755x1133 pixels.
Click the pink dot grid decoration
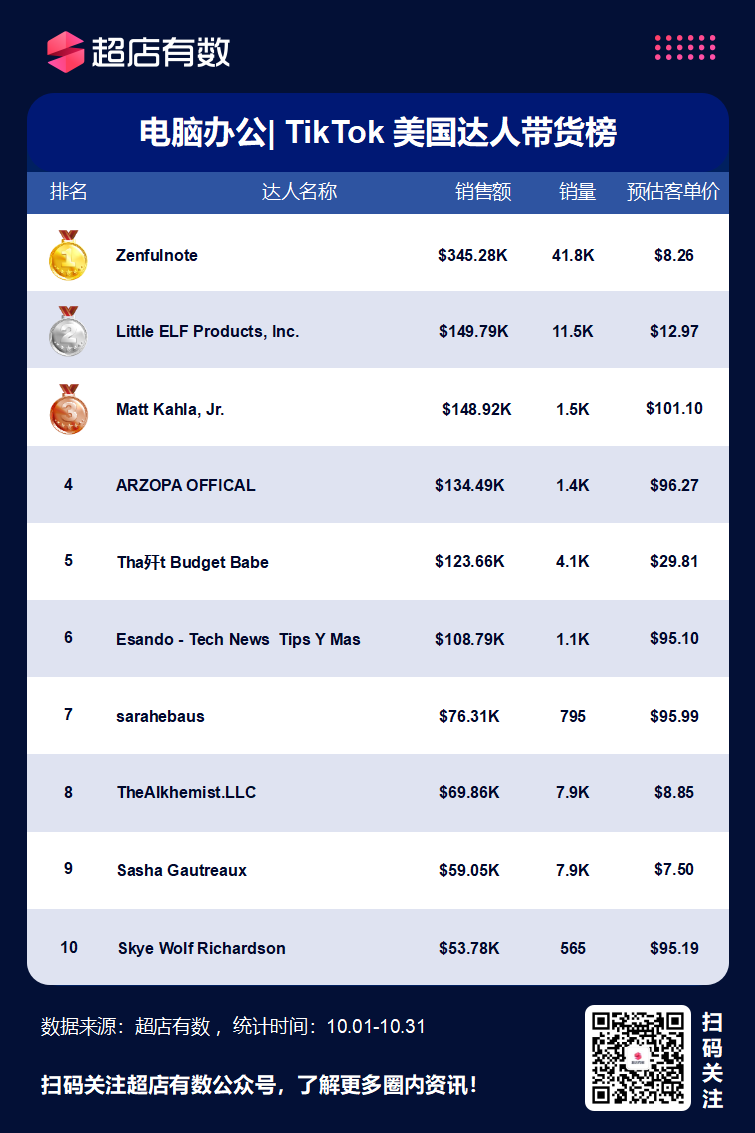coord(685,48)
